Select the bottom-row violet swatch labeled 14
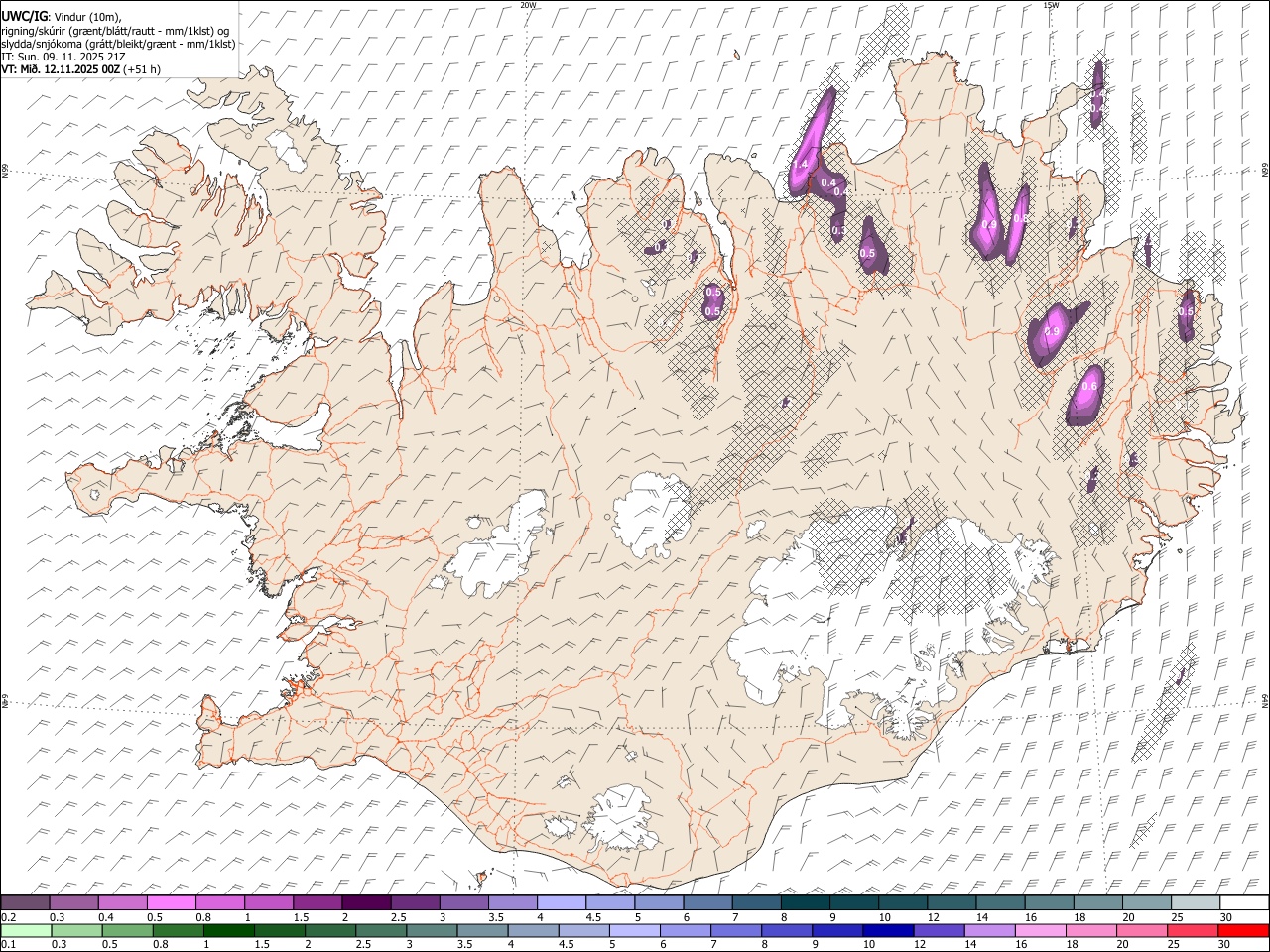 [x=989, y=931]
